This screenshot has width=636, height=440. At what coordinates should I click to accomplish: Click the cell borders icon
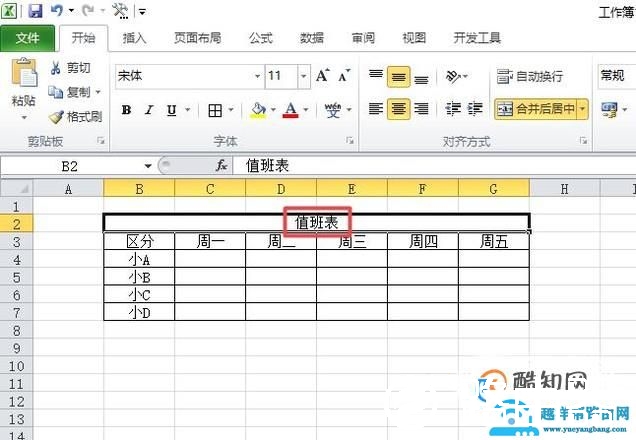215,110
